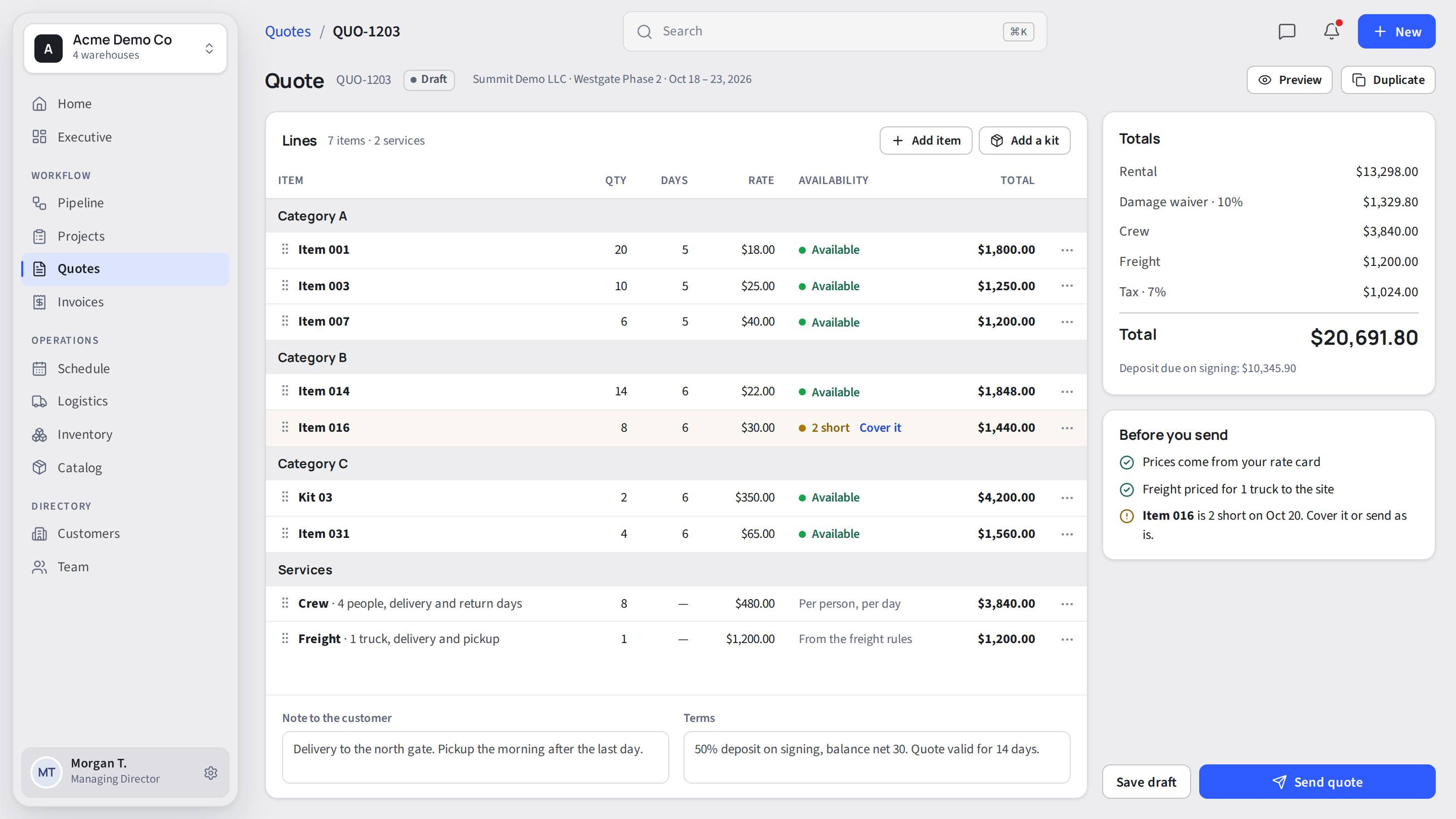Open row options menu for Freight
The height and width of the screenshot is (819, 1456).
(x=1067, y=639)
